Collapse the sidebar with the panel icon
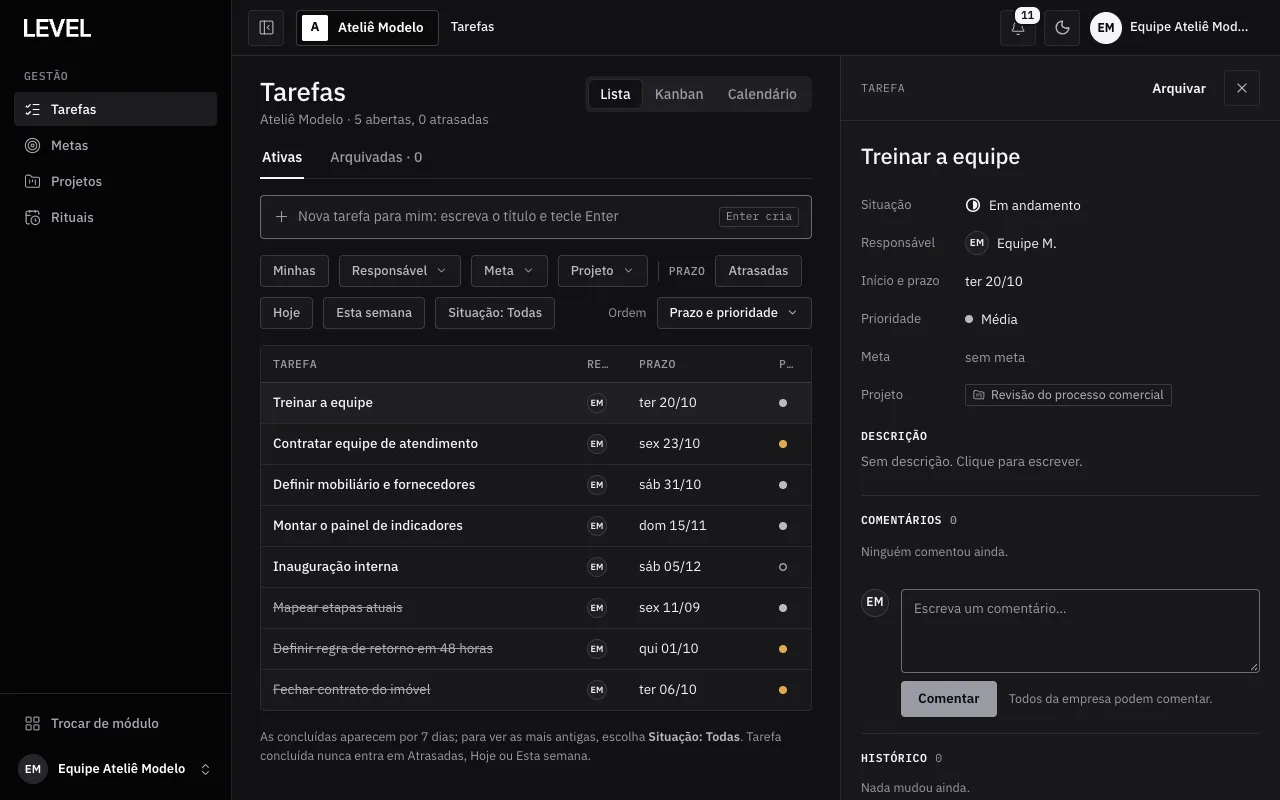This screenshot has height=800, width=1280. (x=266, y=28)
